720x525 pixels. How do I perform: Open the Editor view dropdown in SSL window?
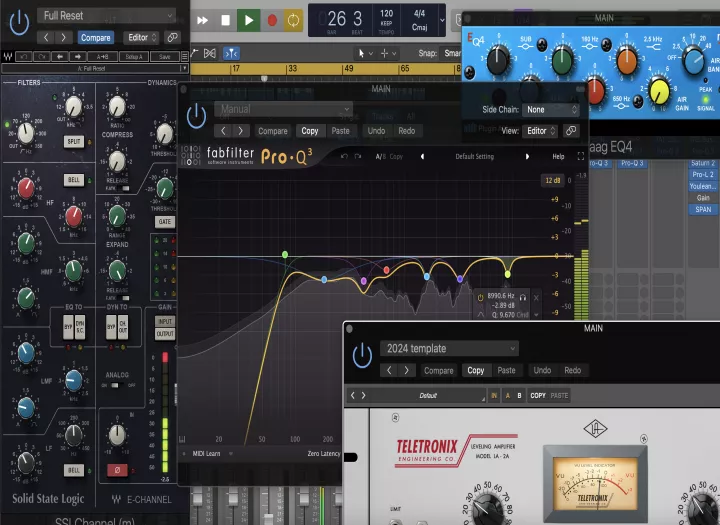click(141, 37)
